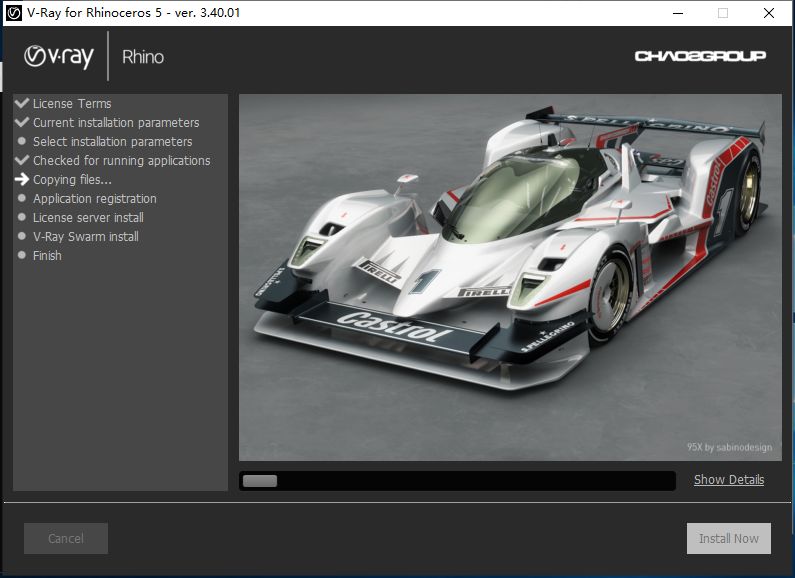795x578 pixels.
Task: Click the window title text
Action: pos(134,13)
